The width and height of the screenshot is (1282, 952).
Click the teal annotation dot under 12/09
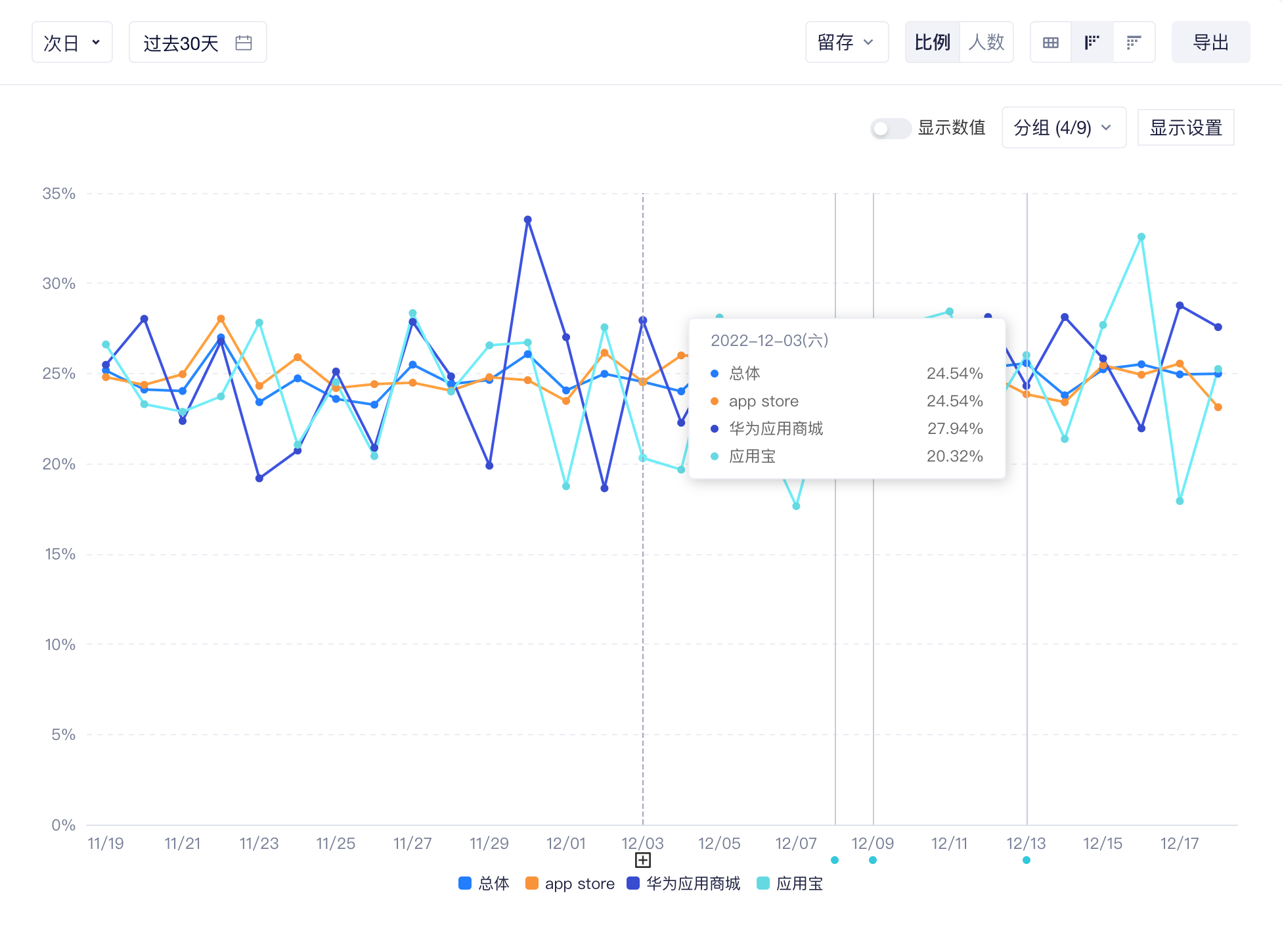(873, 860)
